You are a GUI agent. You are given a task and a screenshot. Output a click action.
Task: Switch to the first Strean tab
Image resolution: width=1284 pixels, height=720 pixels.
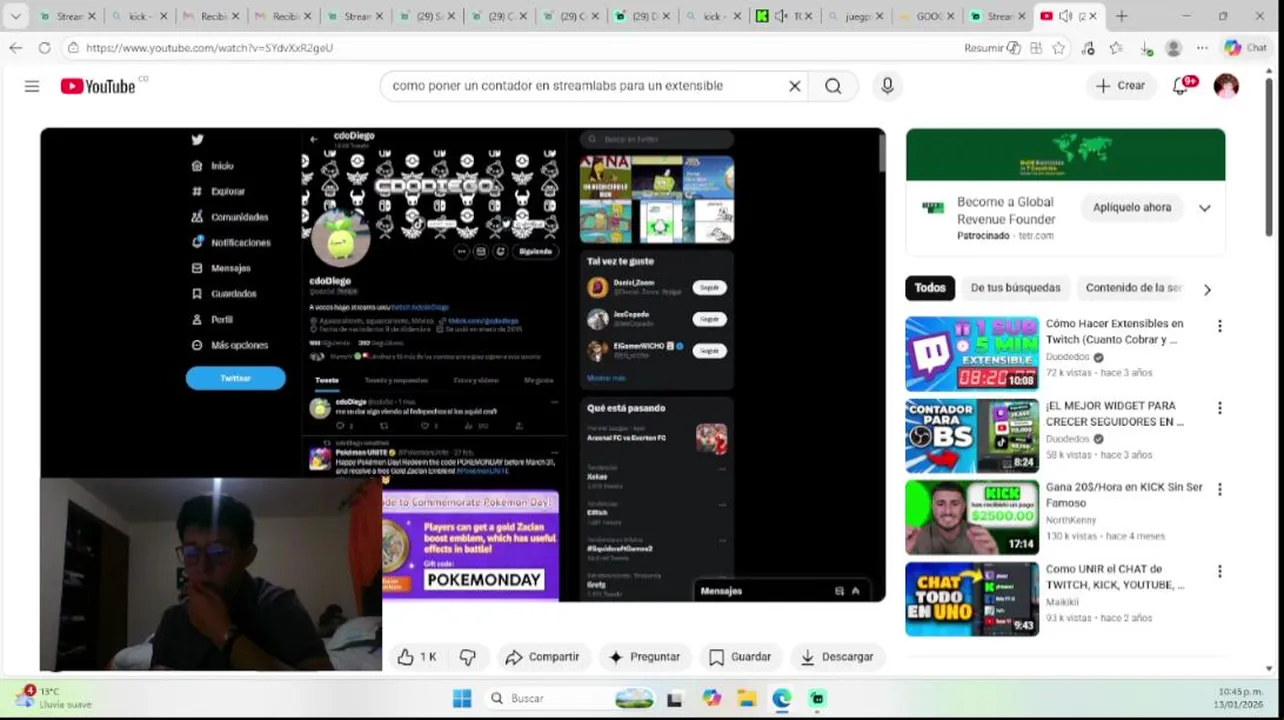(x=68, y=16)
